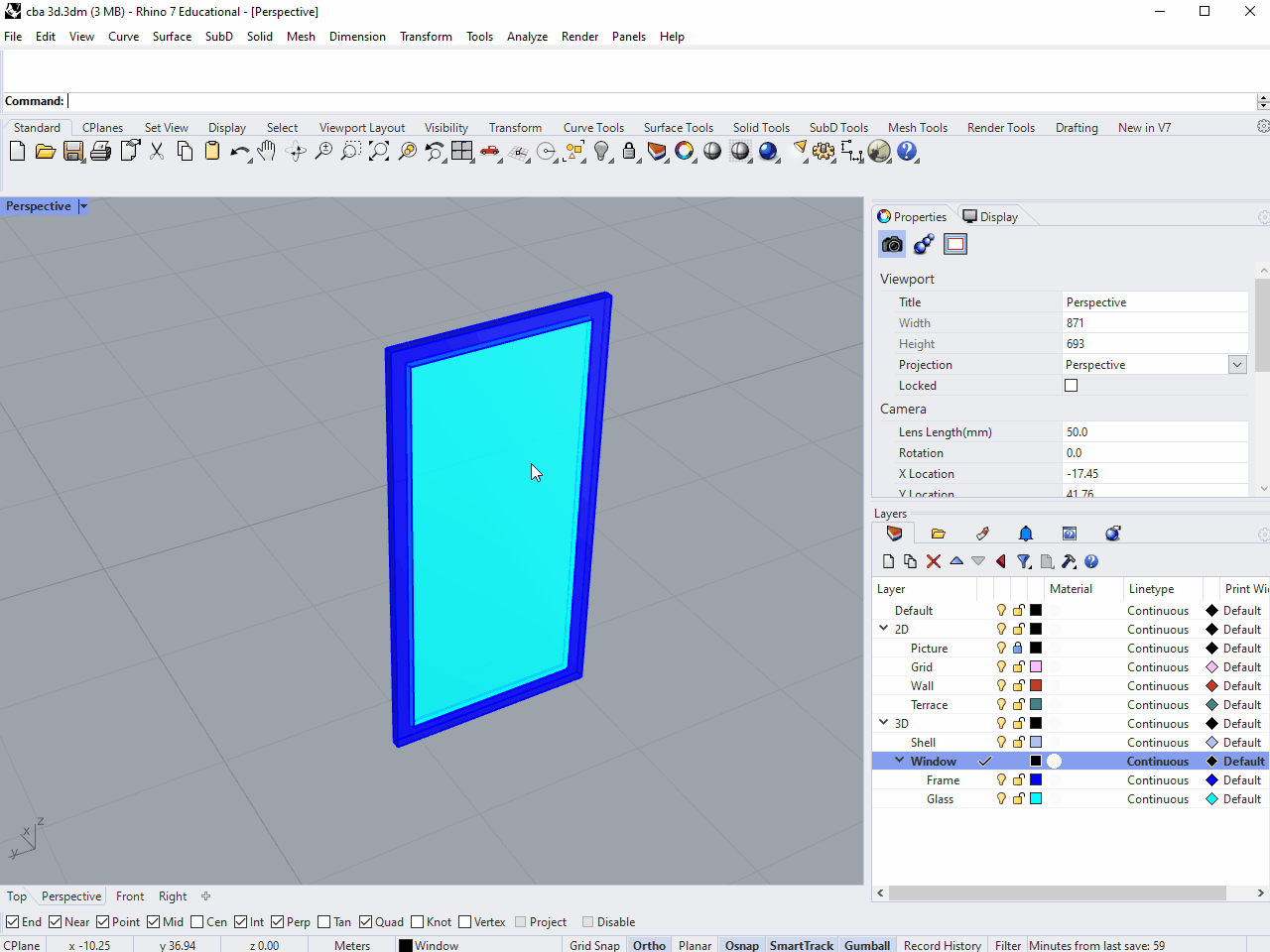Toggle the Gumball status bar button
Screen dimensions: 1270x952
click(x=866, y=945)
